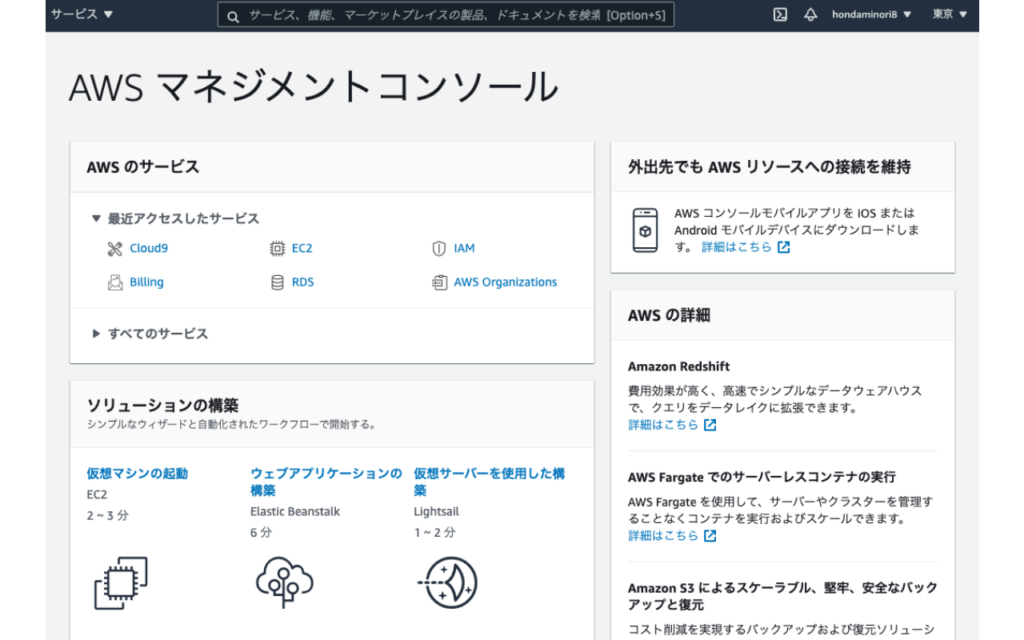The width and height of the screenshot is (1024, 640).
Task: Open the サービス dropdown menu
Action: click(82, 14)
